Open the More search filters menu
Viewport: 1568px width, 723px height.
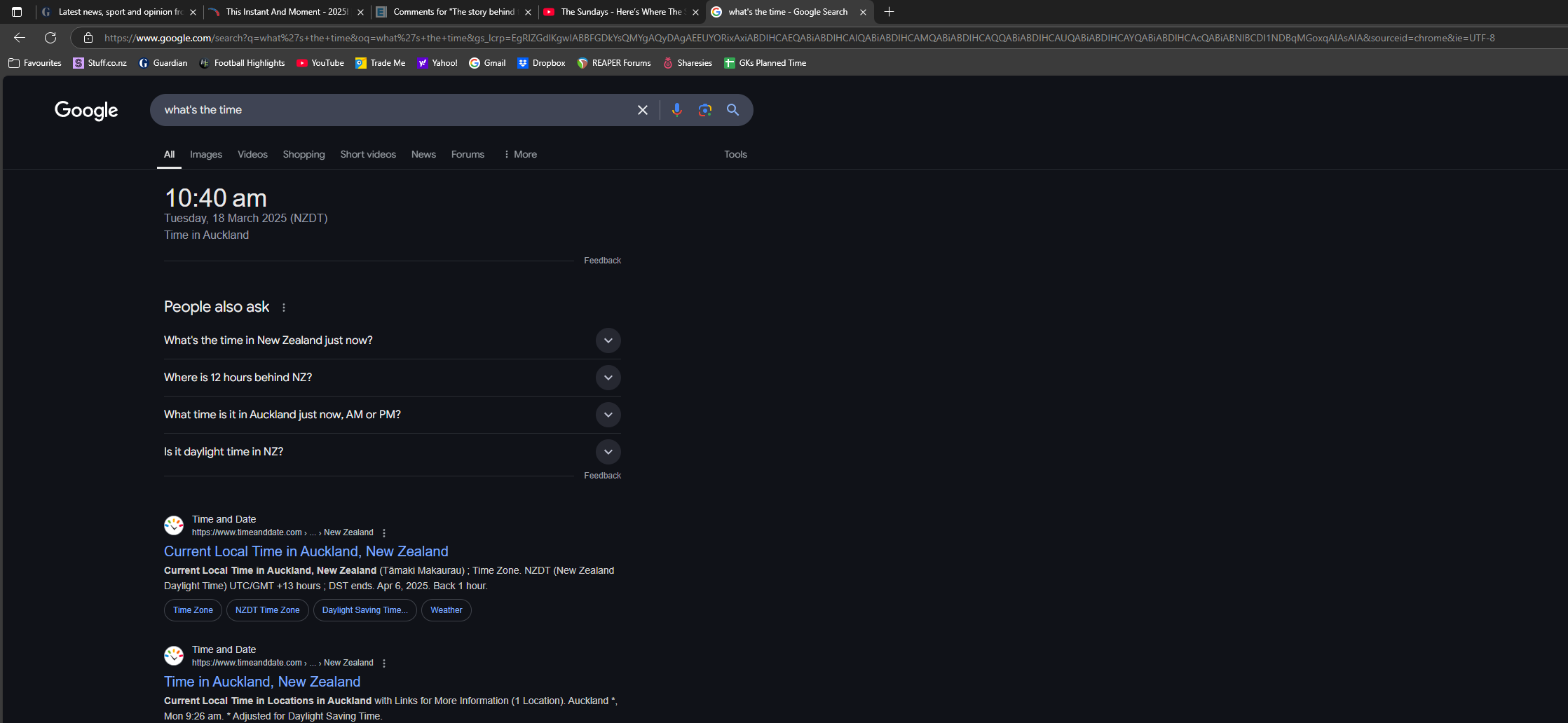coord(520,154)
